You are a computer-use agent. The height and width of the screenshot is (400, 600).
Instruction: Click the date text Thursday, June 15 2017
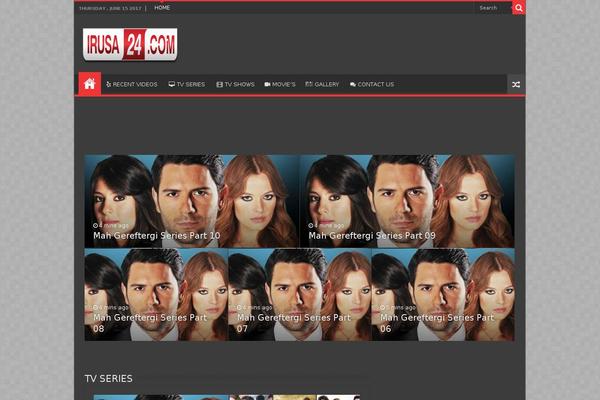[x=110, y=8]
